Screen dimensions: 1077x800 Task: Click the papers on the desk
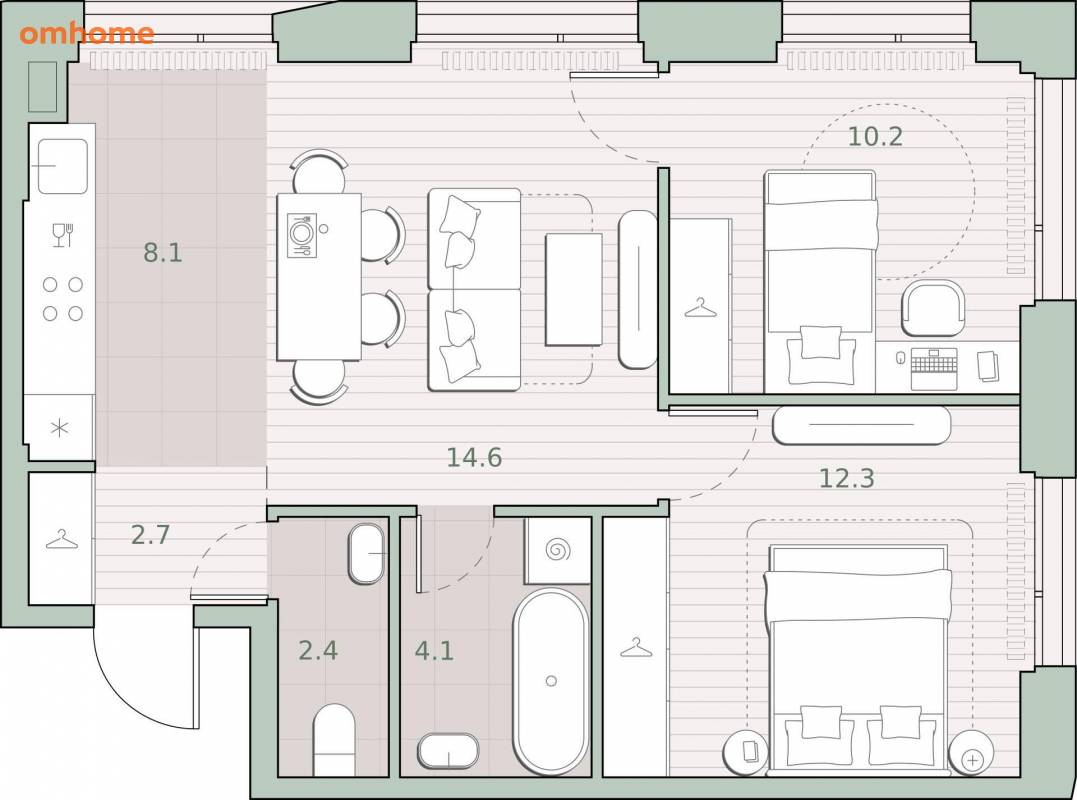pos(988,366)
